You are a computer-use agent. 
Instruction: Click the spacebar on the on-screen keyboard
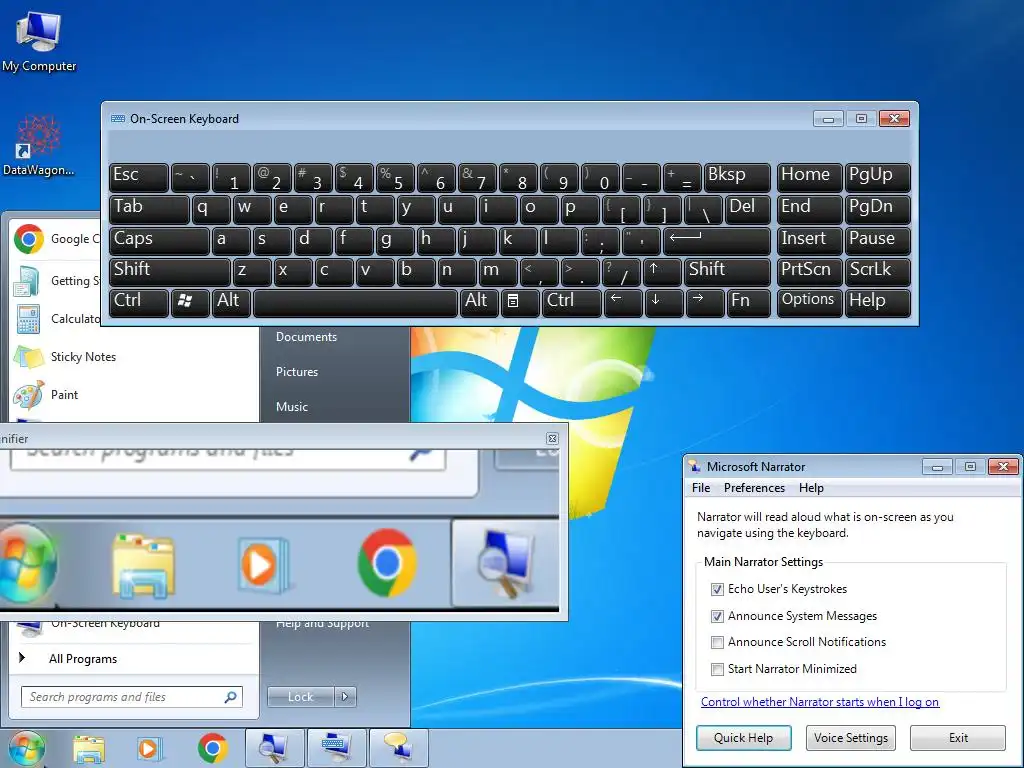[x=355, y=303]
